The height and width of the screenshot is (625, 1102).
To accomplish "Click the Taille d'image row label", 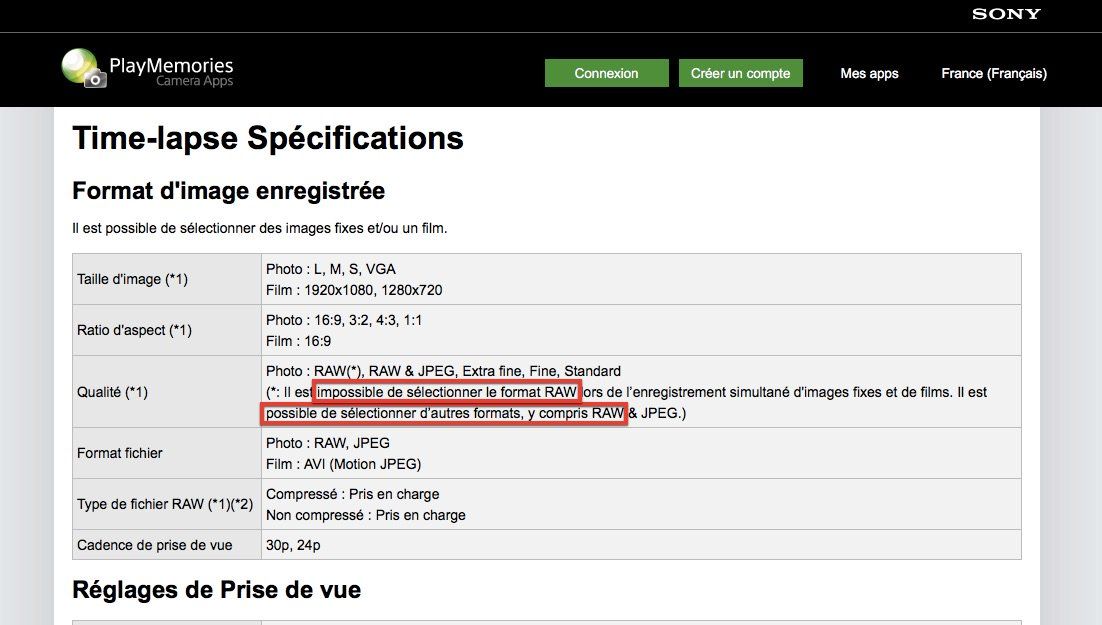I will (x=132, y=279).
